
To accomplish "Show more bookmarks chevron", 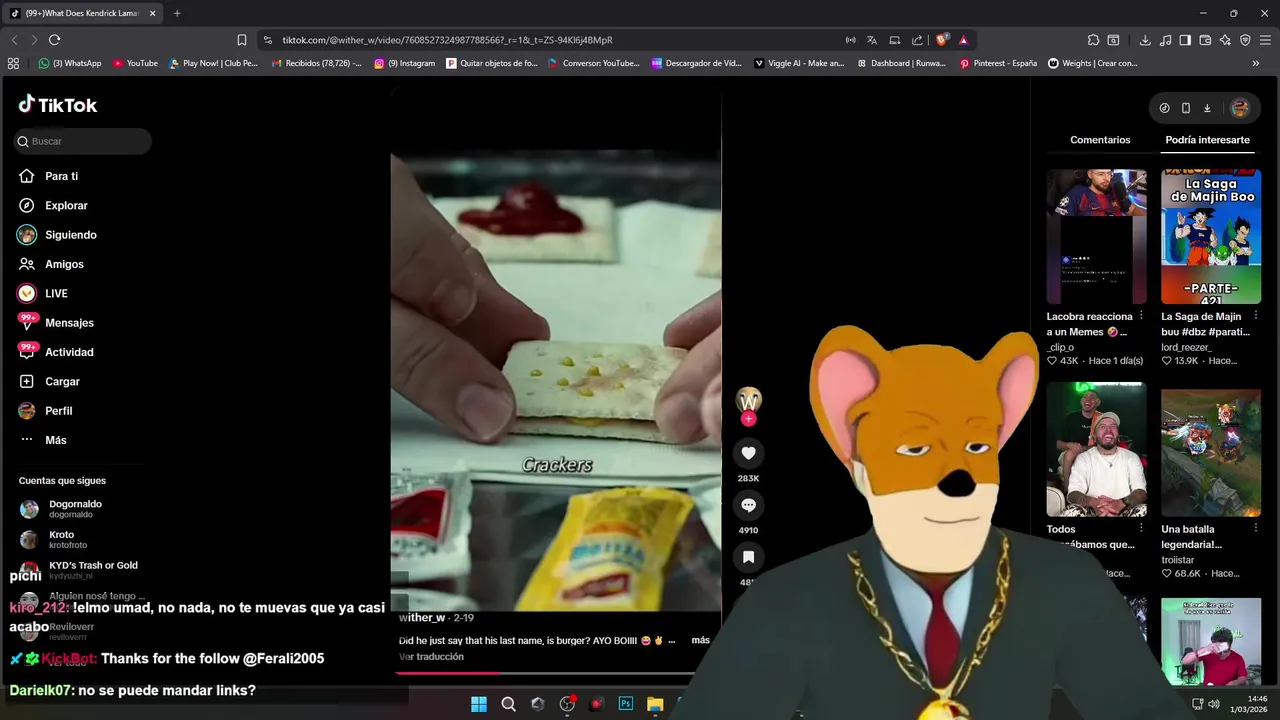I will tap(1256, 63).
